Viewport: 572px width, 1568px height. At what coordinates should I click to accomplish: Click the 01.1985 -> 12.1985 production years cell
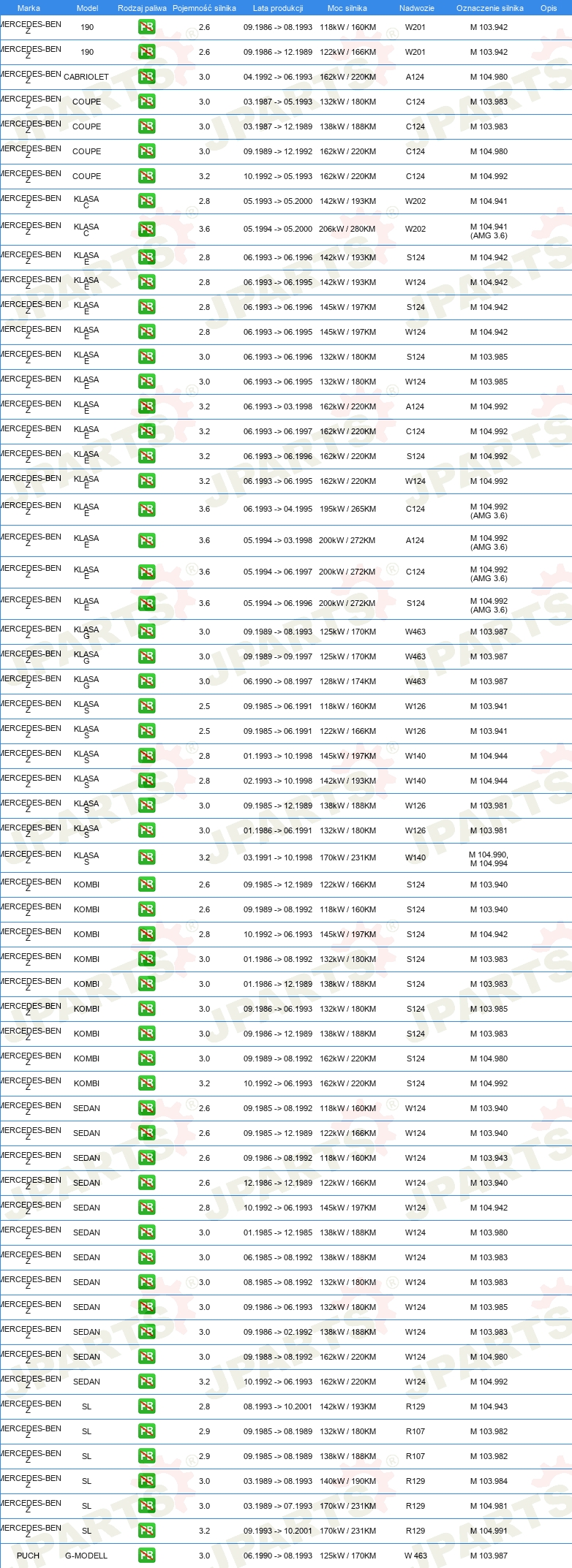click(278, 1232)
